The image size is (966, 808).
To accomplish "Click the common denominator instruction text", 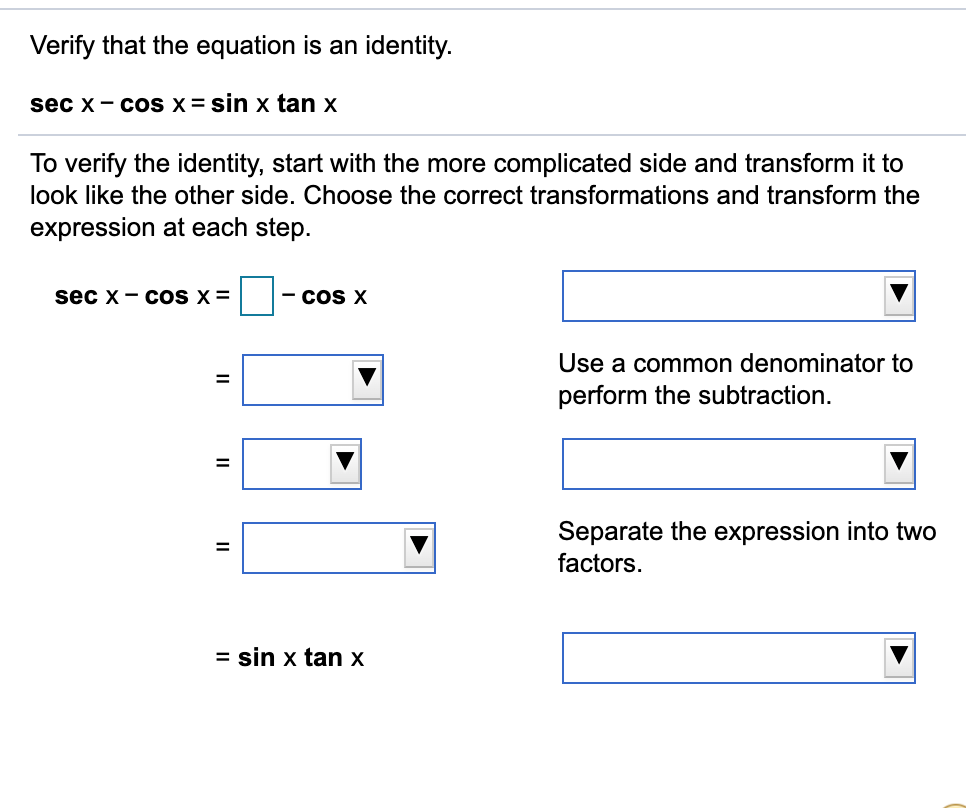I will pyautogui.click(x=736, y=379).
